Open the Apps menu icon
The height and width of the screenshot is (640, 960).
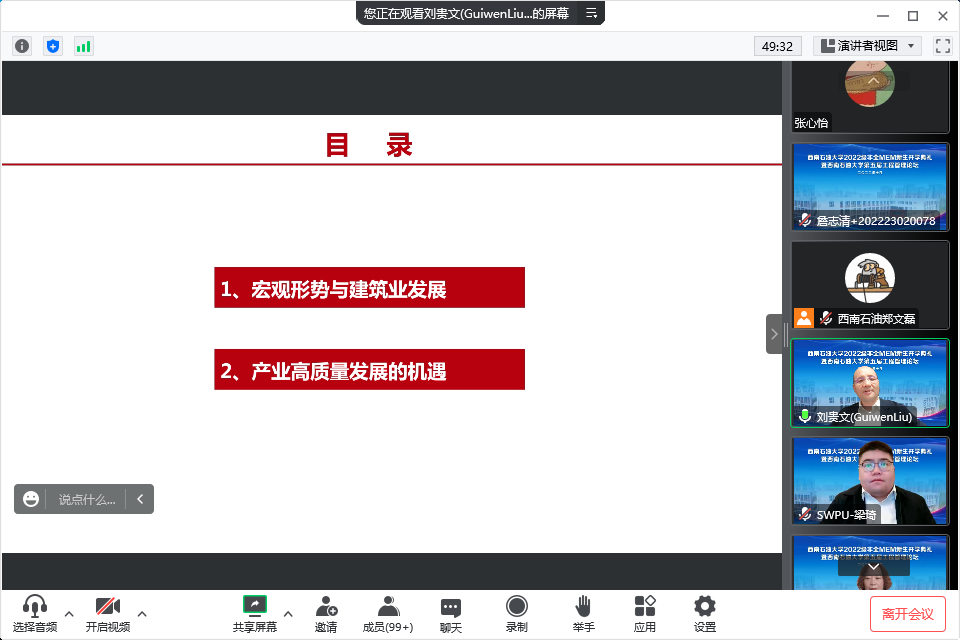tap(645, 613)
